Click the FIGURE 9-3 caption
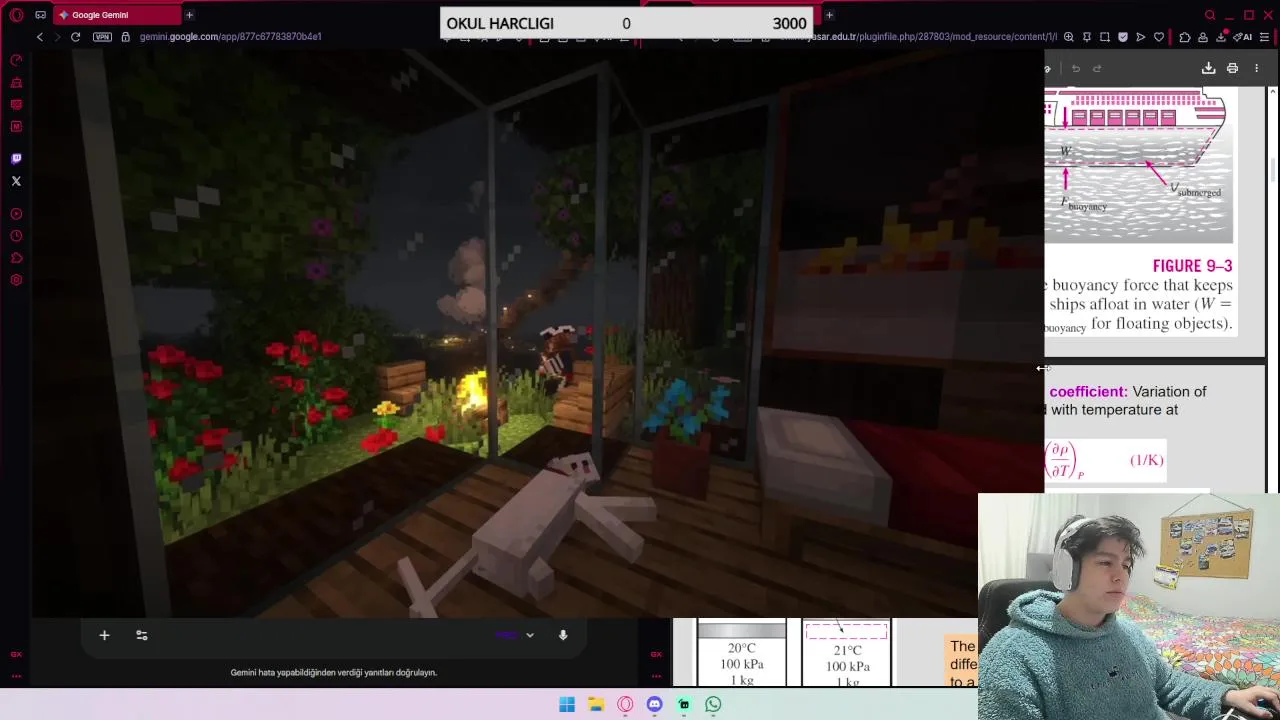Viewport: 1280px width, 720px height. [x=1192, y=266]
